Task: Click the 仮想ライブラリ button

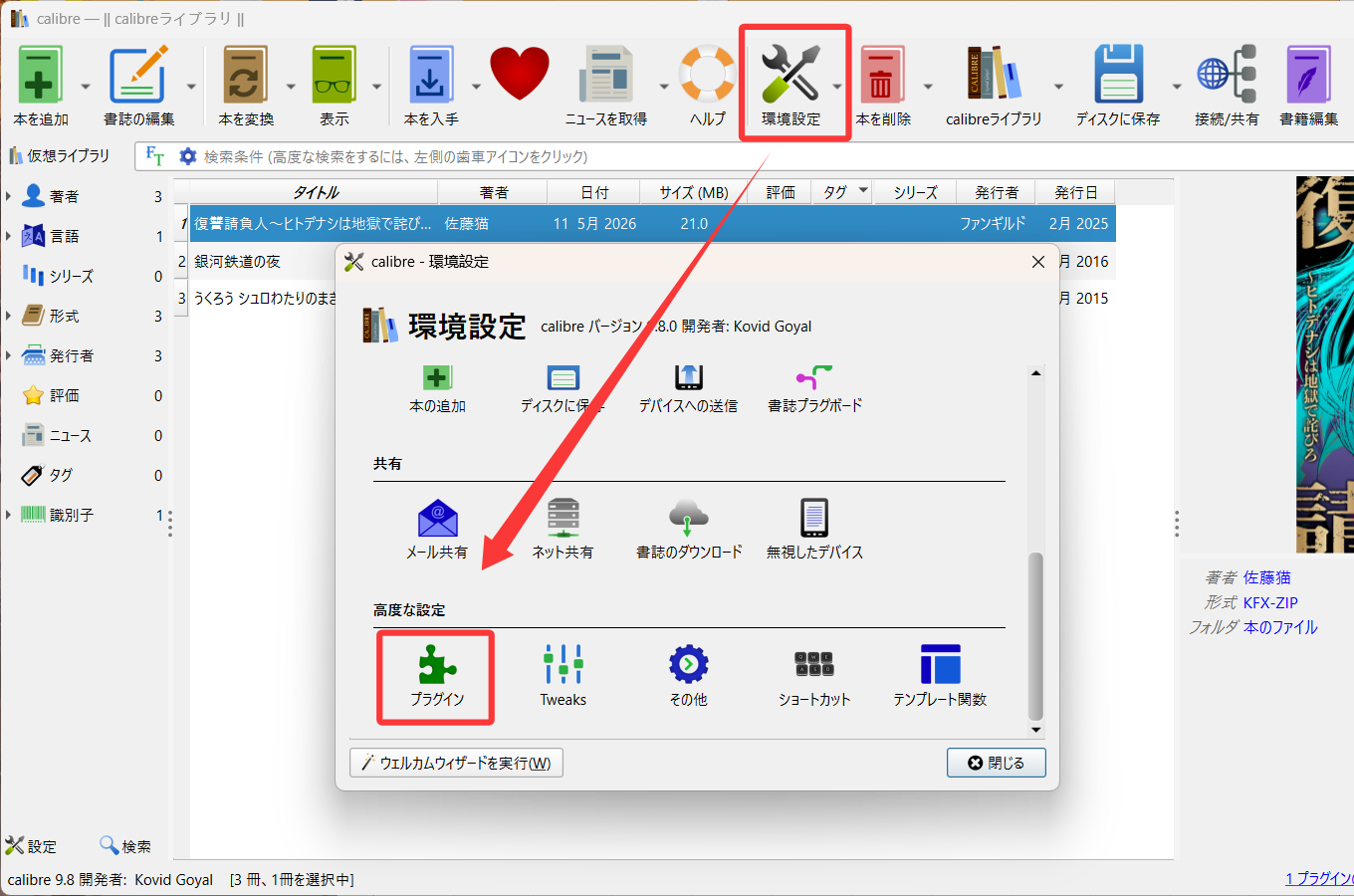Action: coord(60,156)
